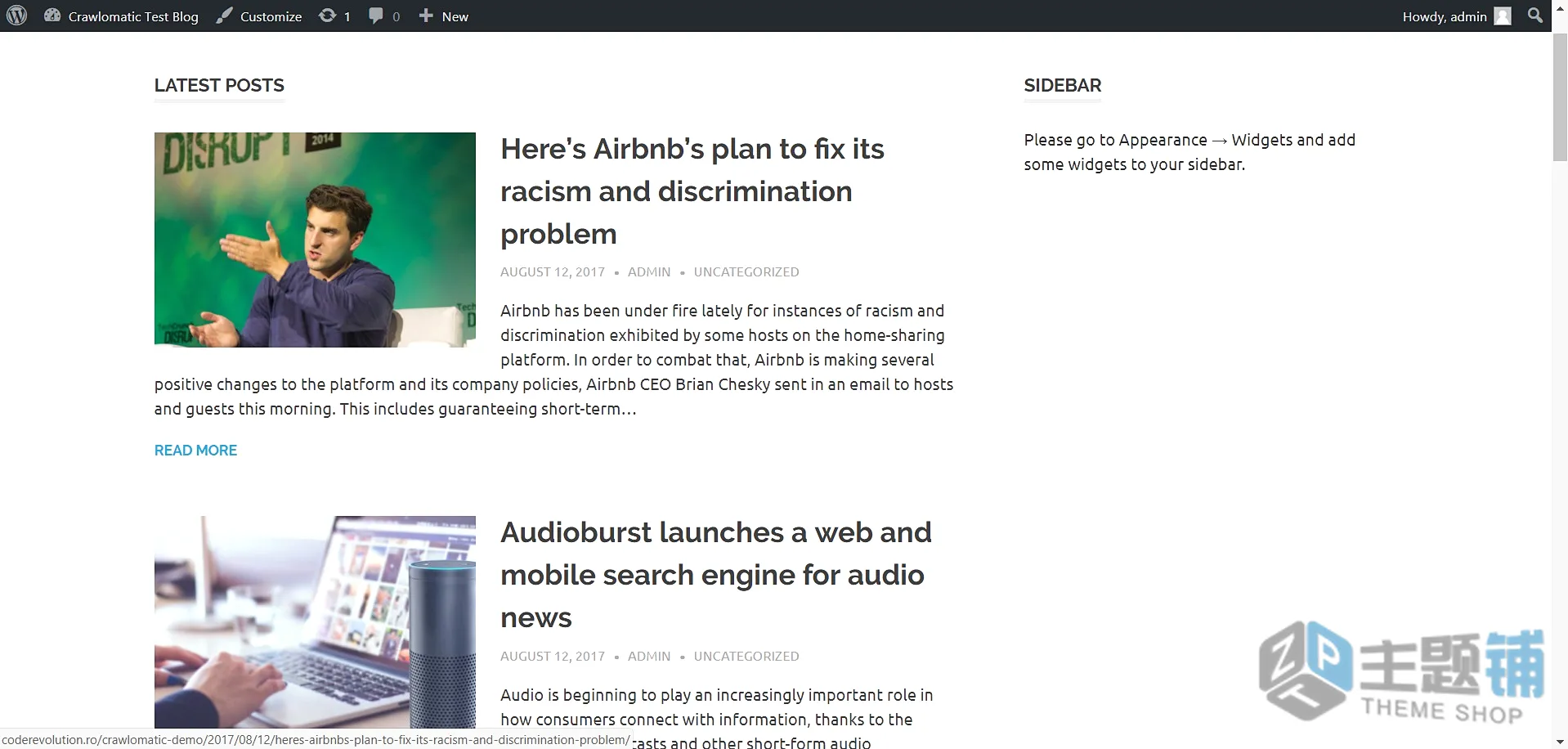Click the plus icon beside New
Image resolution: width=1568 pixels, height=749 pixels.
pyautogui.click(x=426, y=16)
